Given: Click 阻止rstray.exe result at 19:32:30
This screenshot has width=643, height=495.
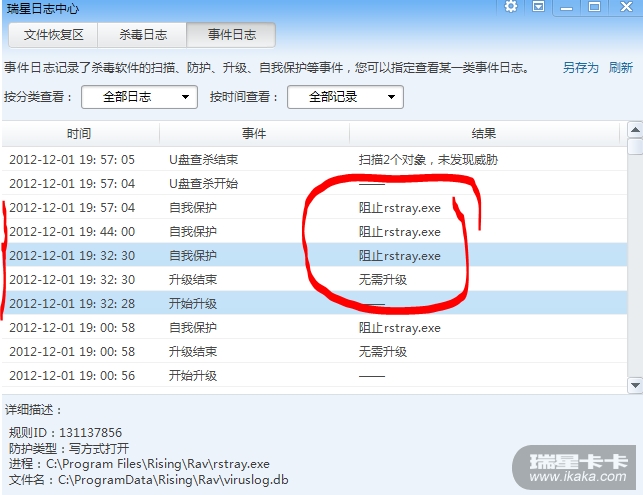Looking at the screenshot, I should point(399,255).
